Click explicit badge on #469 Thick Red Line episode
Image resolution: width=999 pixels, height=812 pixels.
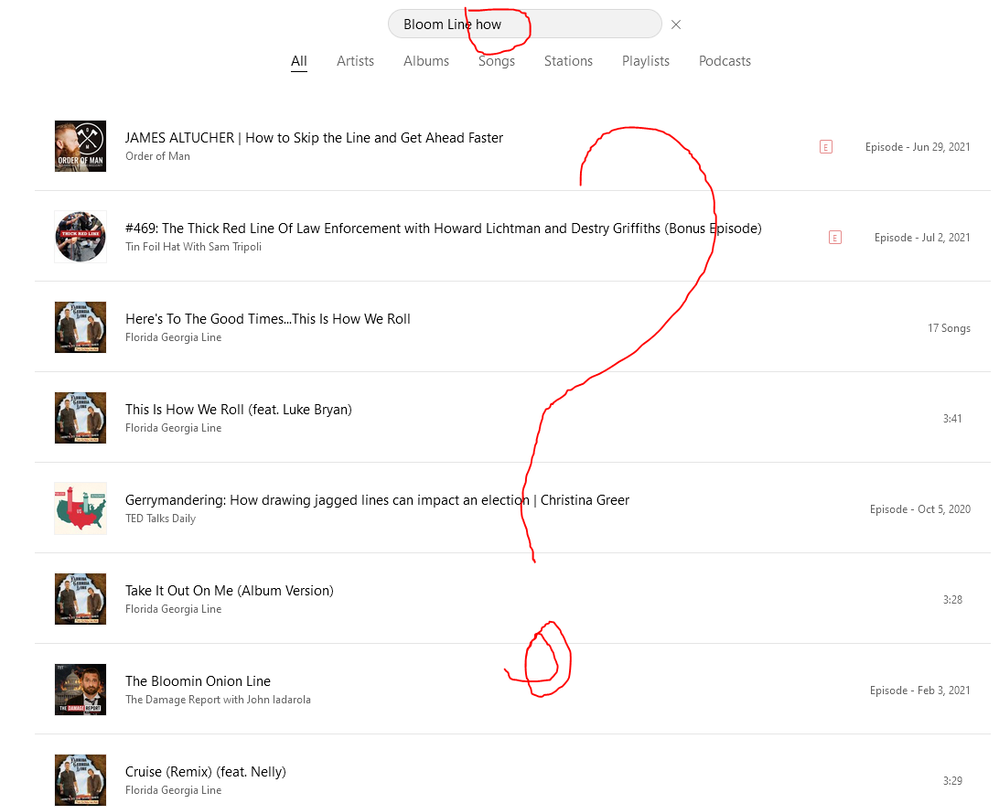(x=835, y=238)
